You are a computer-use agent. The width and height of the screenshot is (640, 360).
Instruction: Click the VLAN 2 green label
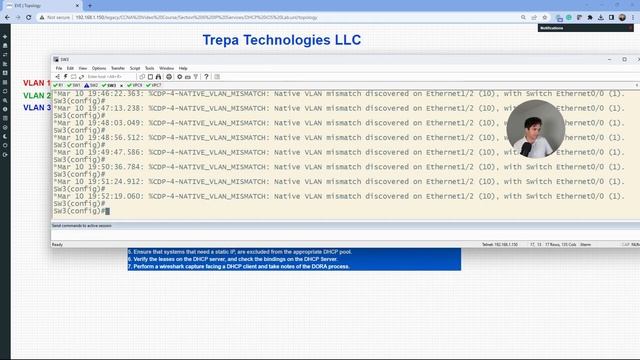point(37,96)
